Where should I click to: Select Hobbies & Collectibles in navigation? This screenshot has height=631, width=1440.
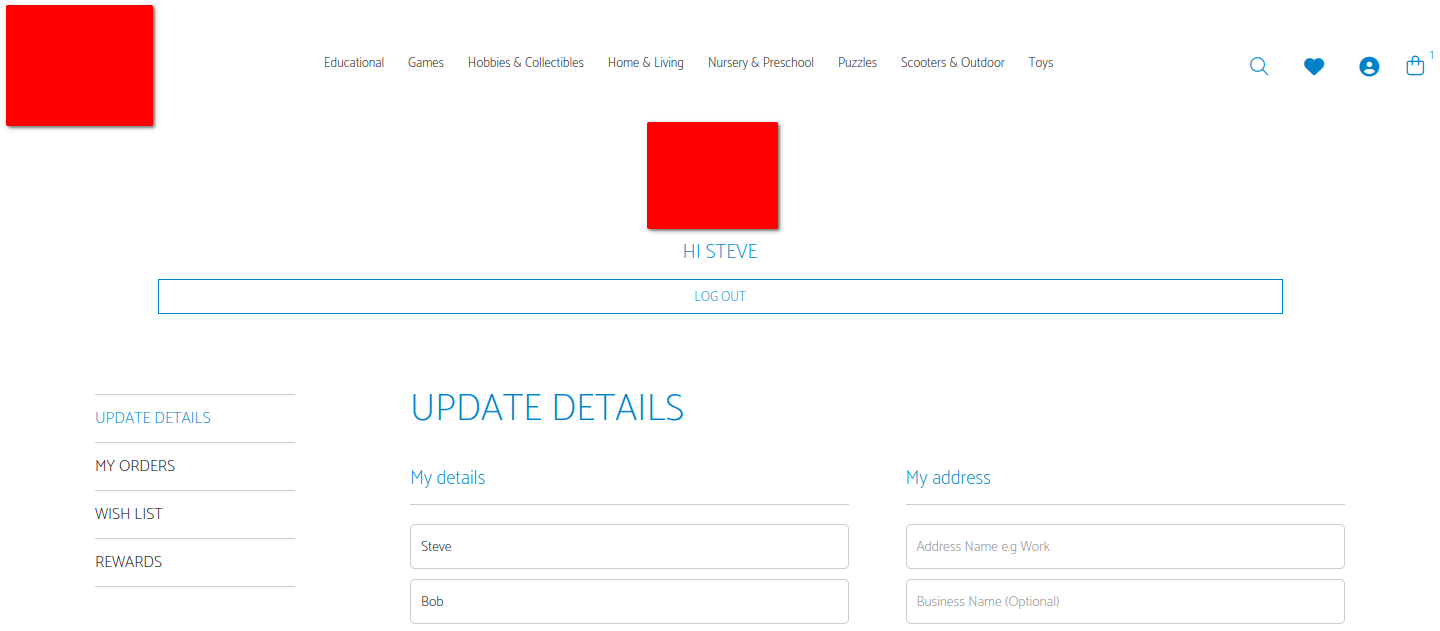click(x=526, y=63)
